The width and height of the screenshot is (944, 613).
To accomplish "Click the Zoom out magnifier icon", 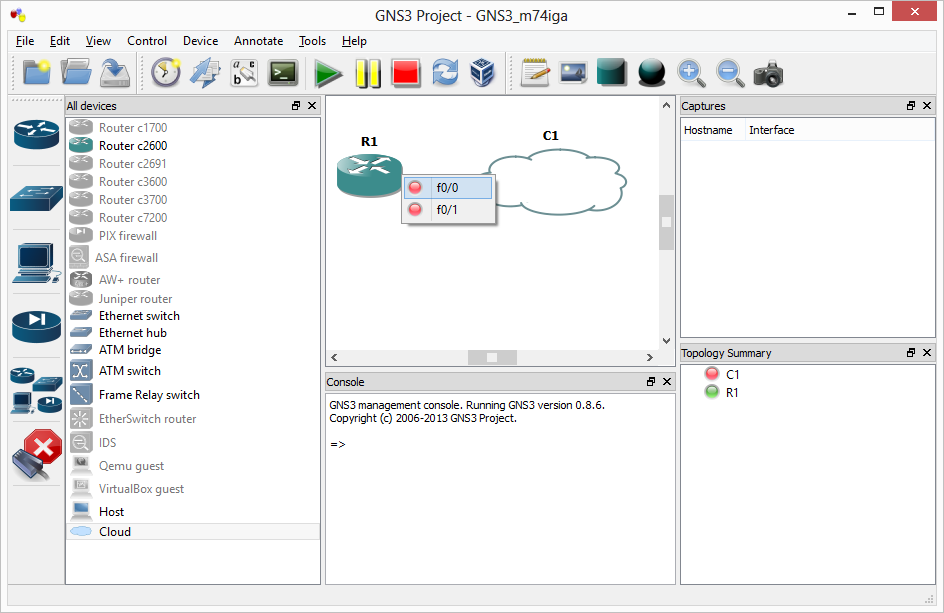I will coord(730,73).
